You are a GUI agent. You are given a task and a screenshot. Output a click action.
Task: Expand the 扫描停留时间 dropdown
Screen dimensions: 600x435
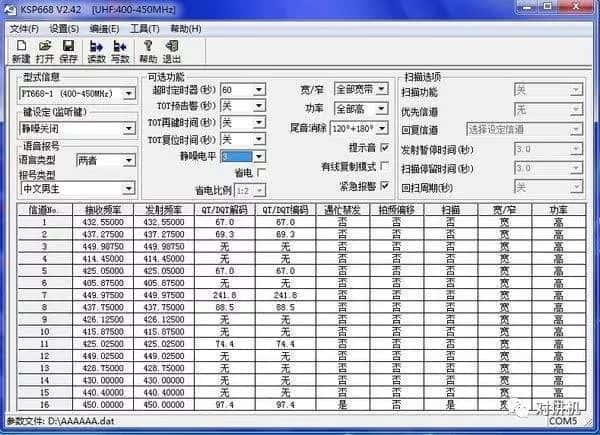pos(575,168)
